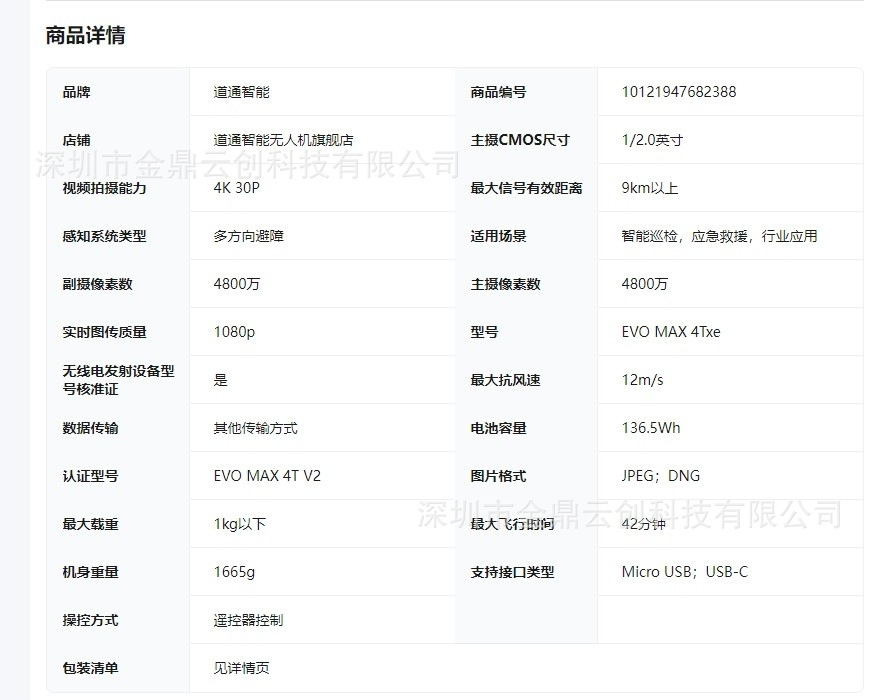Select the 电池容量 label

(498, 428)
